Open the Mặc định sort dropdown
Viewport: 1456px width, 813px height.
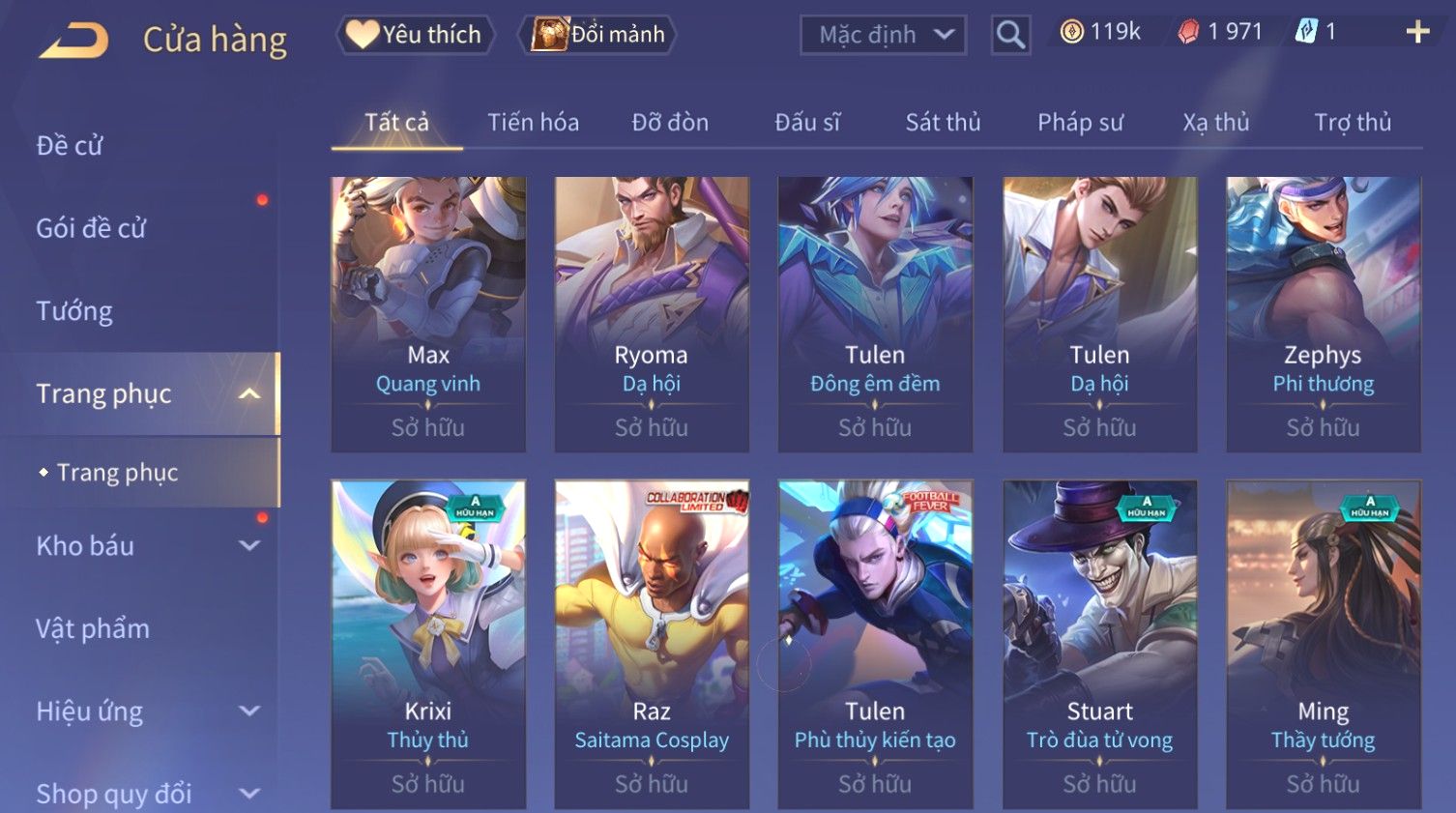coord(883,35)
